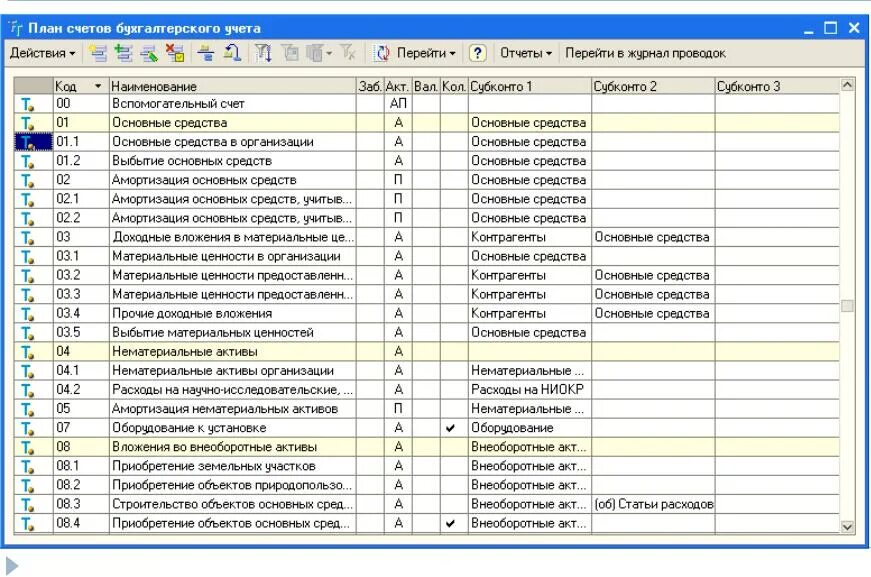Click the account icon in row 00
Viewport: 871px width, 577px height.
click(x=27, y=104)
